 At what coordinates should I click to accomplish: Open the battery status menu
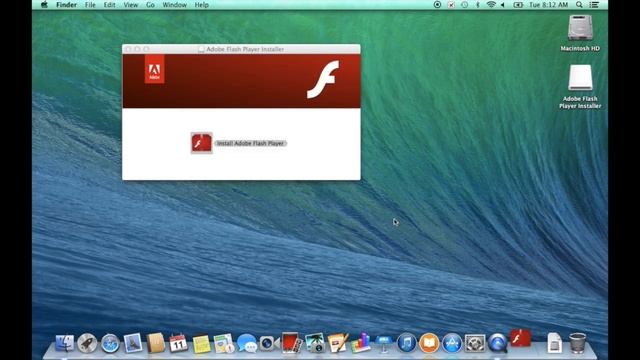pos(518,5)
